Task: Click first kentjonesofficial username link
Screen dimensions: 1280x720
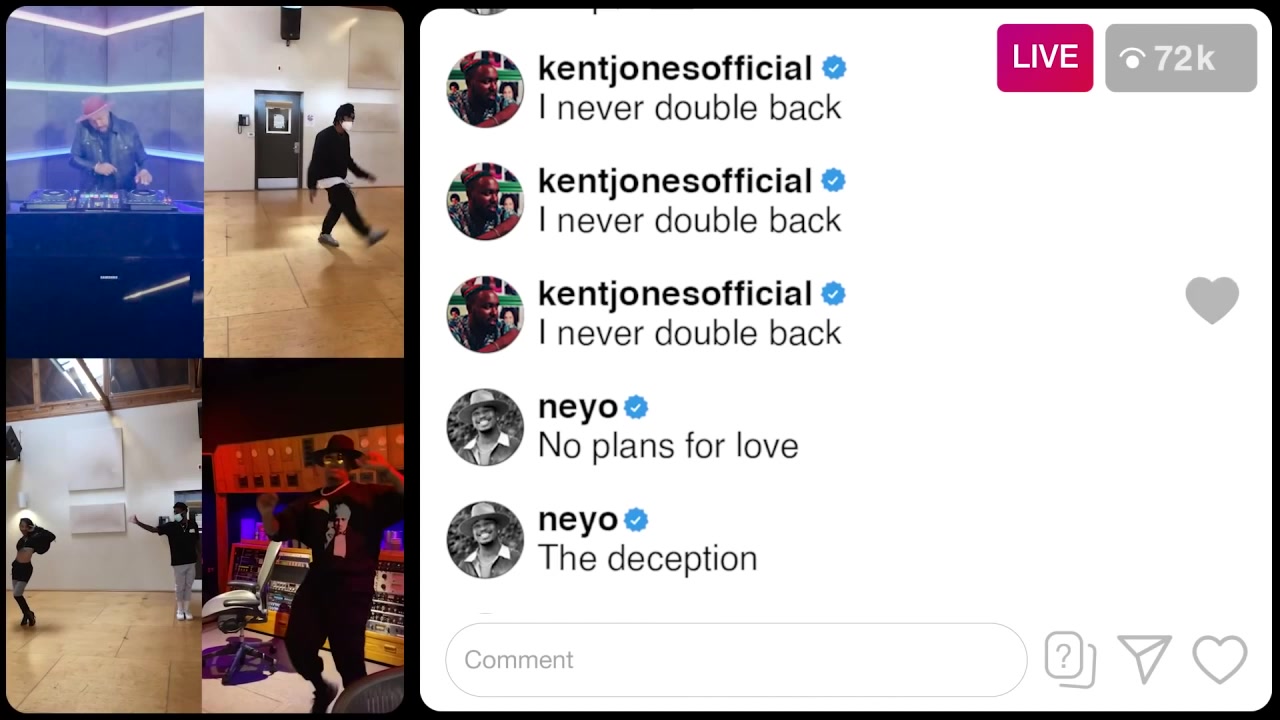Action: [x=675, y=68]
